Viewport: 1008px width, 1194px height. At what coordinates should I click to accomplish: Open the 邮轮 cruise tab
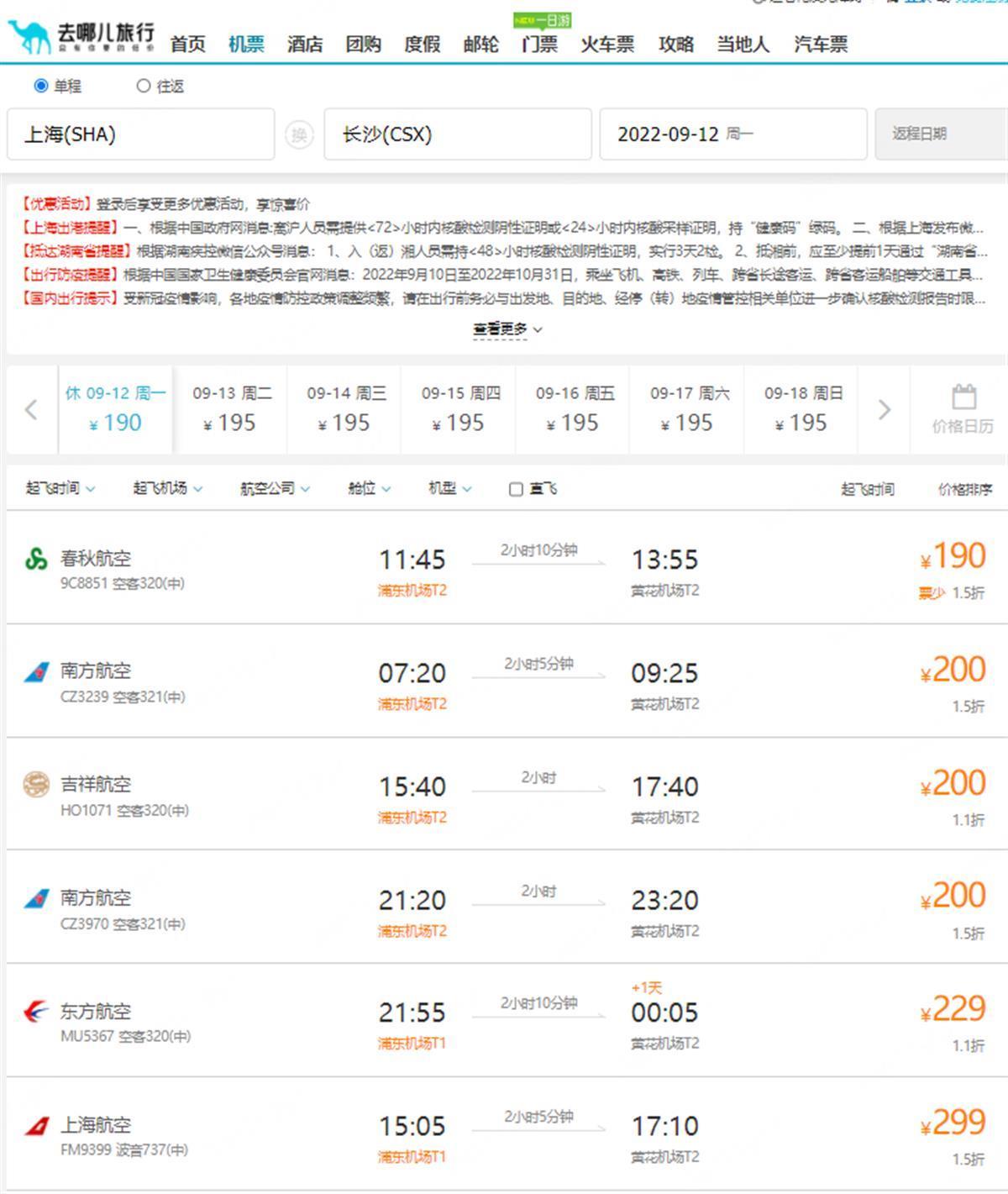click(481, 44)
